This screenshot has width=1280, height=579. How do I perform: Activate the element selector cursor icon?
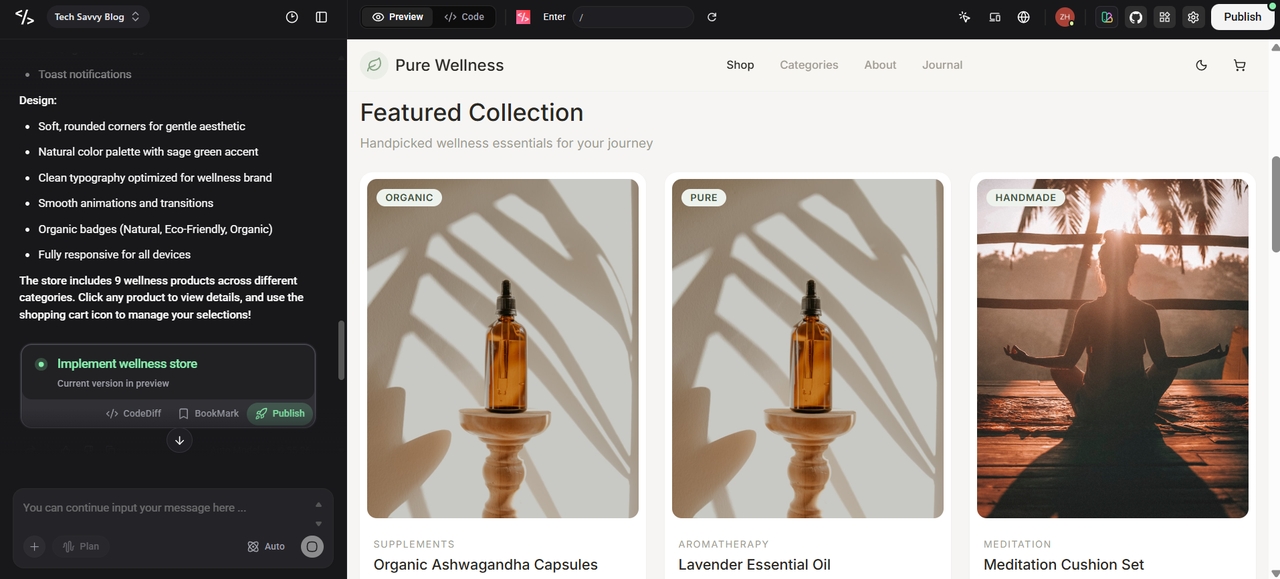pyautogui.click(x=964, y=17)
